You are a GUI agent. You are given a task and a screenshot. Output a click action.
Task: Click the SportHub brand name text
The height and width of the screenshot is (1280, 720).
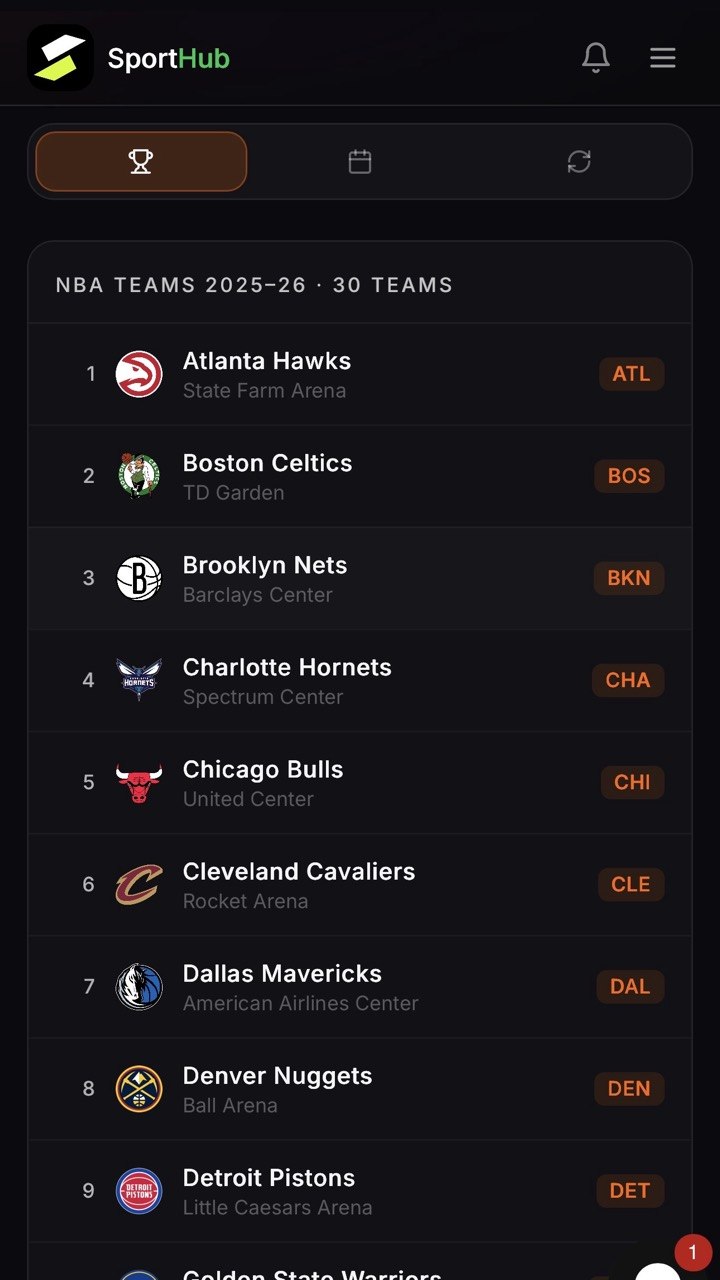(x=169, y=59)
